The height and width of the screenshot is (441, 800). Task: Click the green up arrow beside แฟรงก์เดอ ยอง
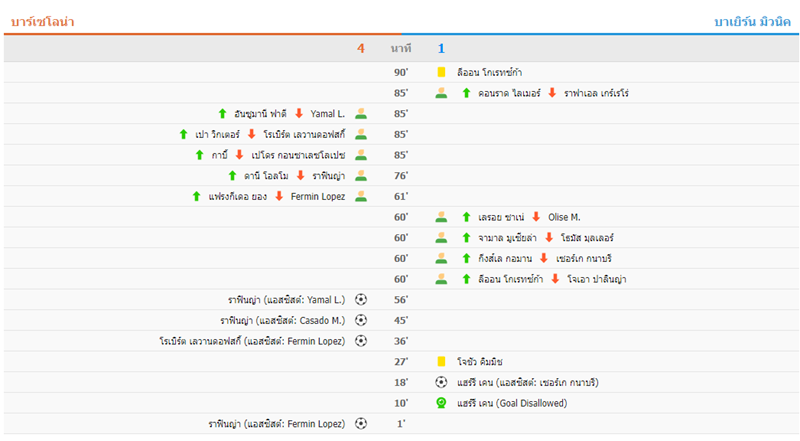pyautogui.click(x=196, y=196)
